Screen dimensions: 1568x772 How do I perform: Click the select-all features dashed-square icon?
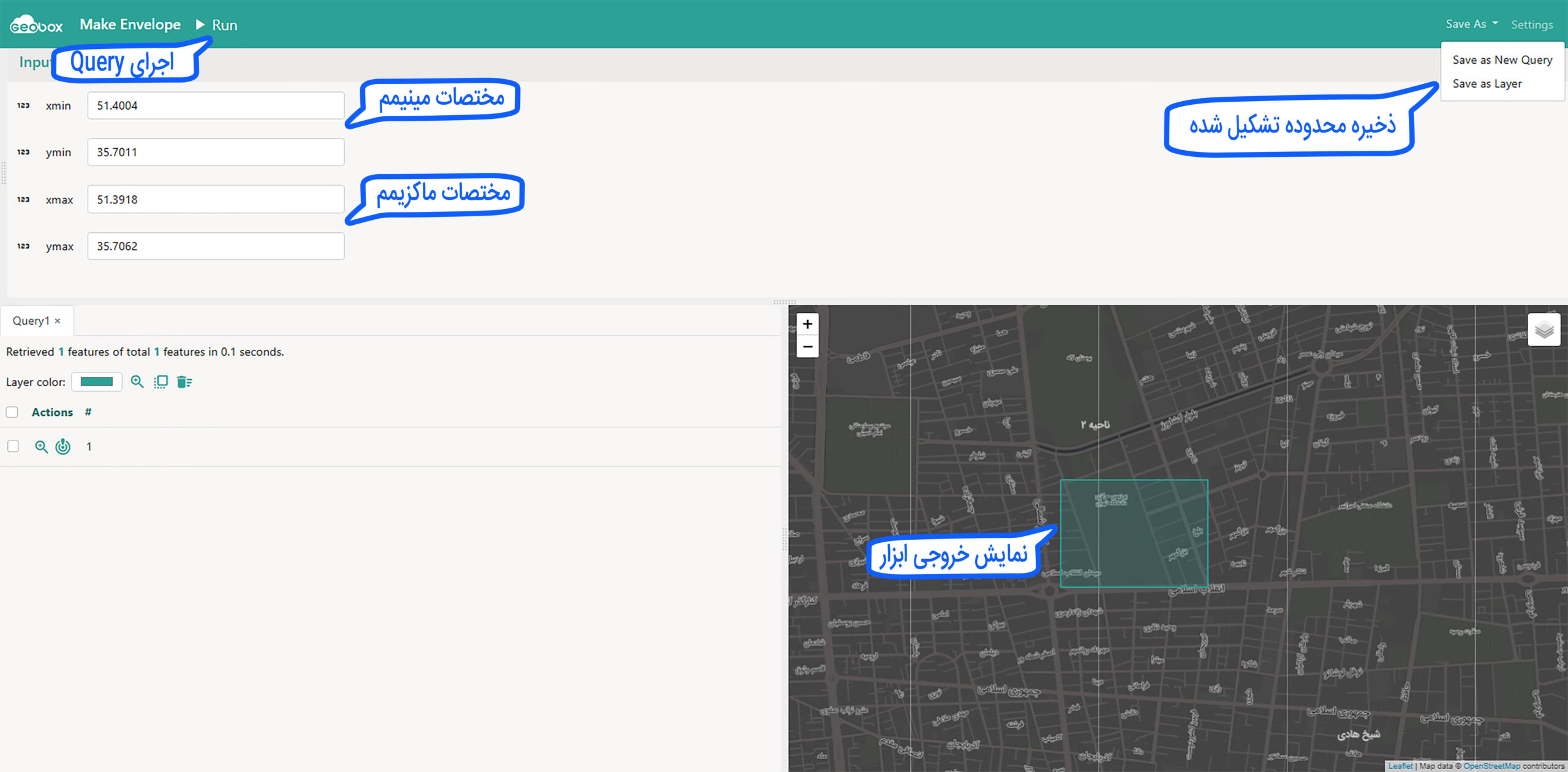[x=160, y=382]
